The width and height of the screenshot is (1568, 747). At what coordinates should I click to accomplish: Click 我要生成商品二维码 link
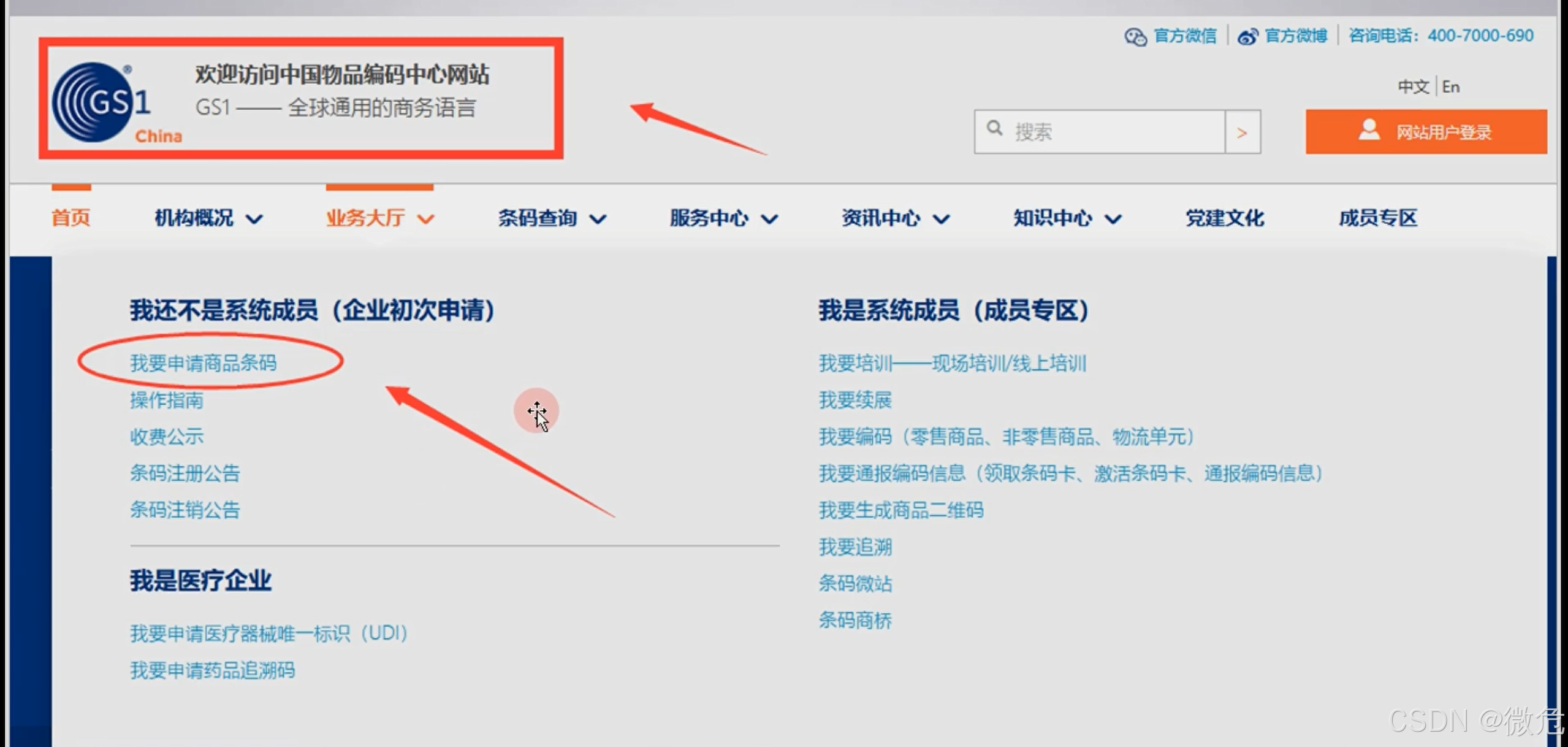click(901, 510)
